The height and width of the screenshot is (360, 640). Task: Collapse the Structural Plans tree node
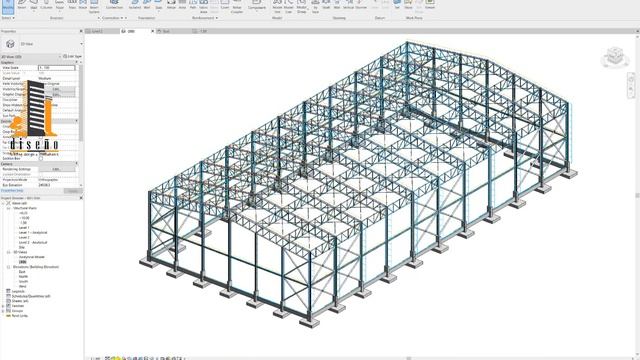9,208
